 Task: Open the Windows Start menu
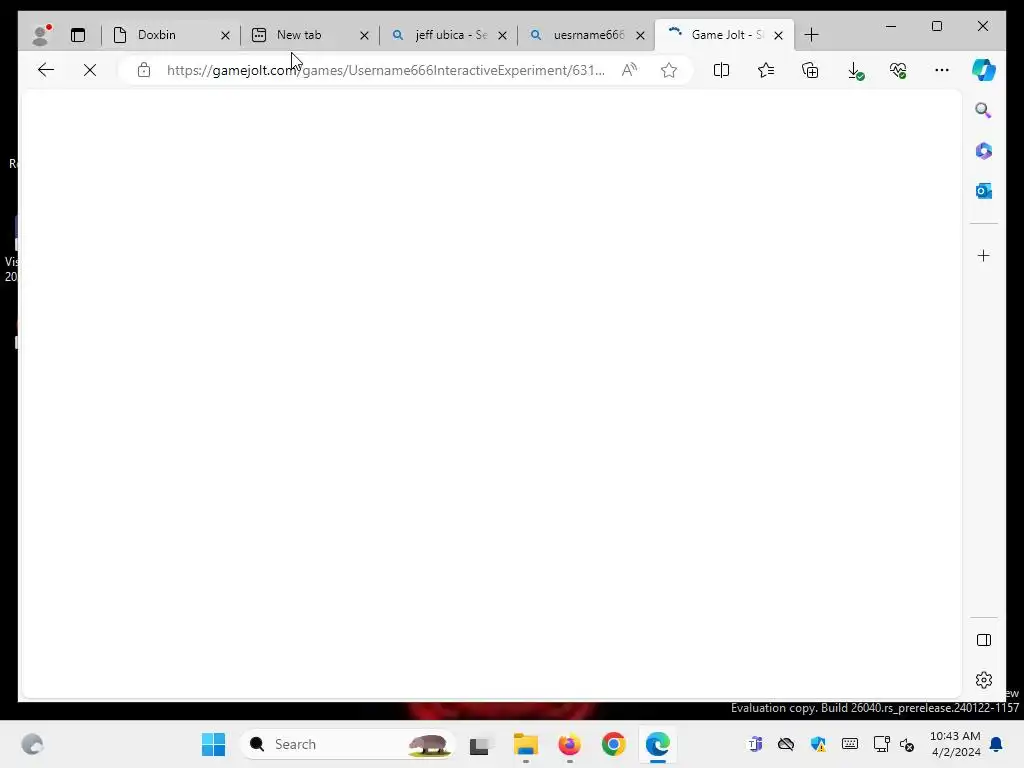[214, 744]
